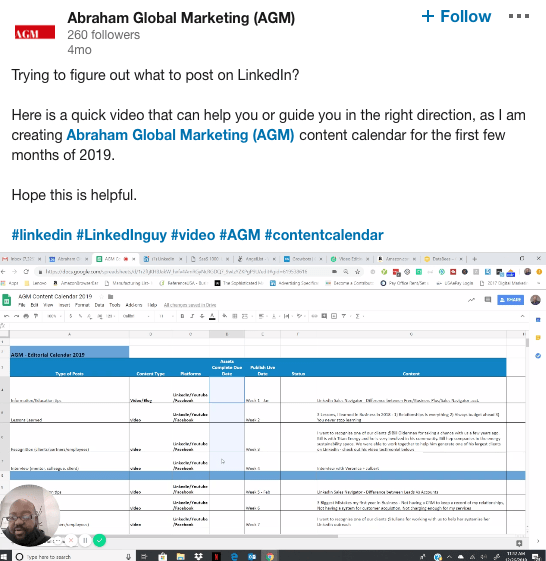This screenshot has width=546, height=561.
Task: Open Dropbox from the Windows taskbar
Action: (198, 556)
